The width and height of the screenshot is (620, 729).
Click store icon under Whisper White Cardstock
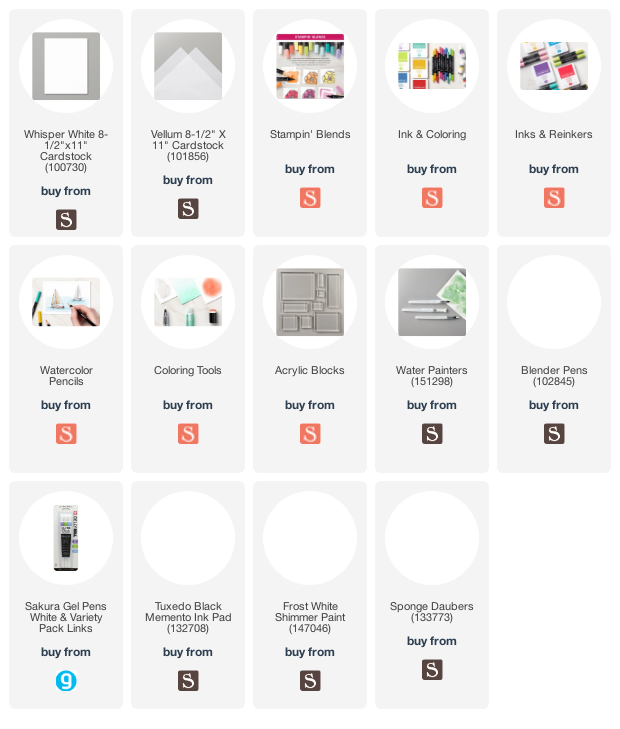(x=66, y=219)
